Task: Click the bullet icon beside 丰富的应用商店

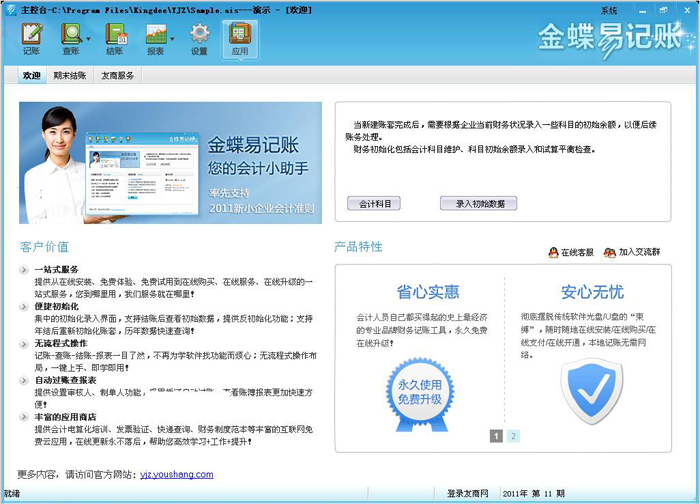Action: click(x=24, y=417)
